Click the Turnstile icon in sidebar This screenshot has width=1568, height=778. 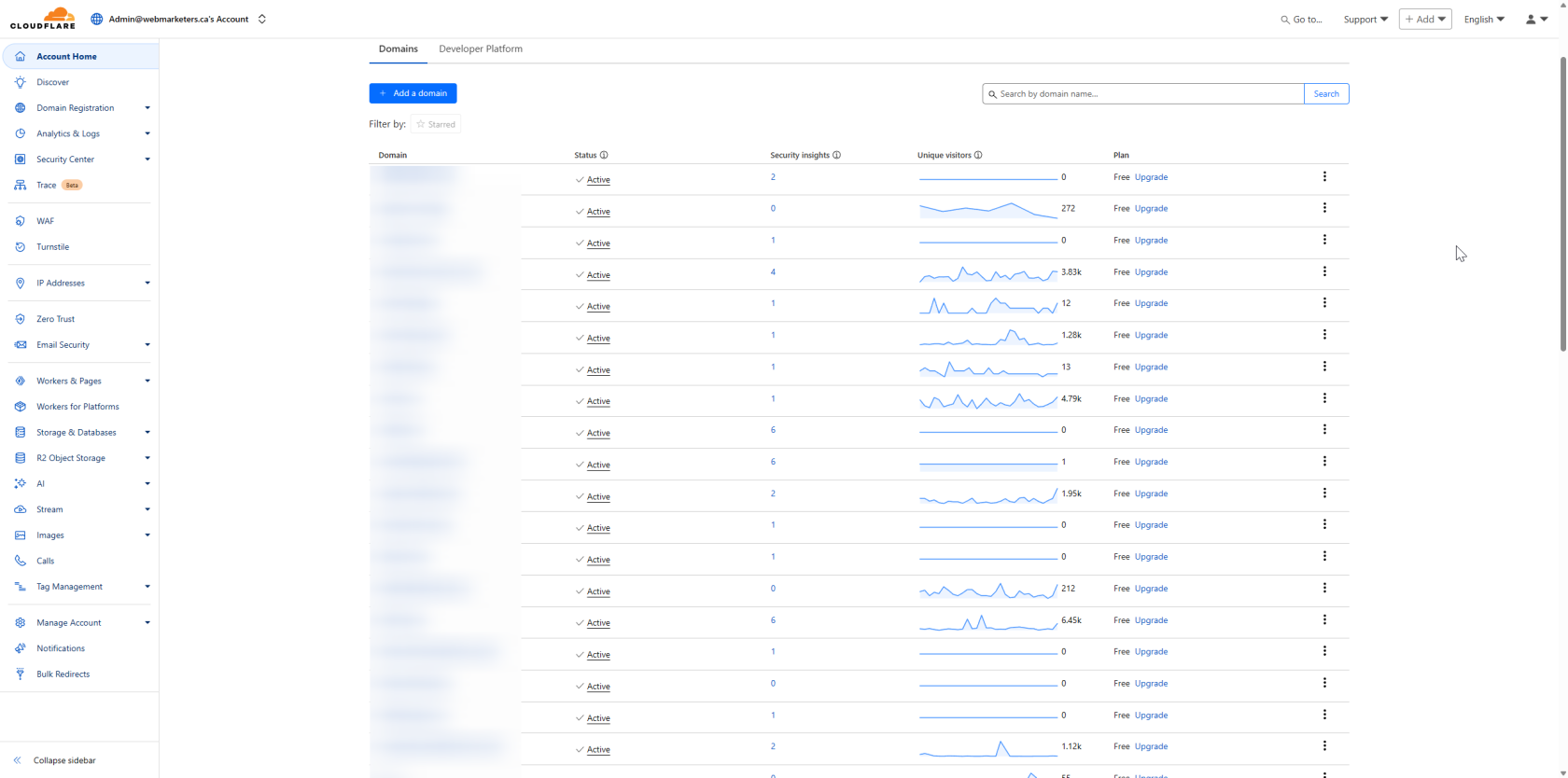click(x=21, y=247)
